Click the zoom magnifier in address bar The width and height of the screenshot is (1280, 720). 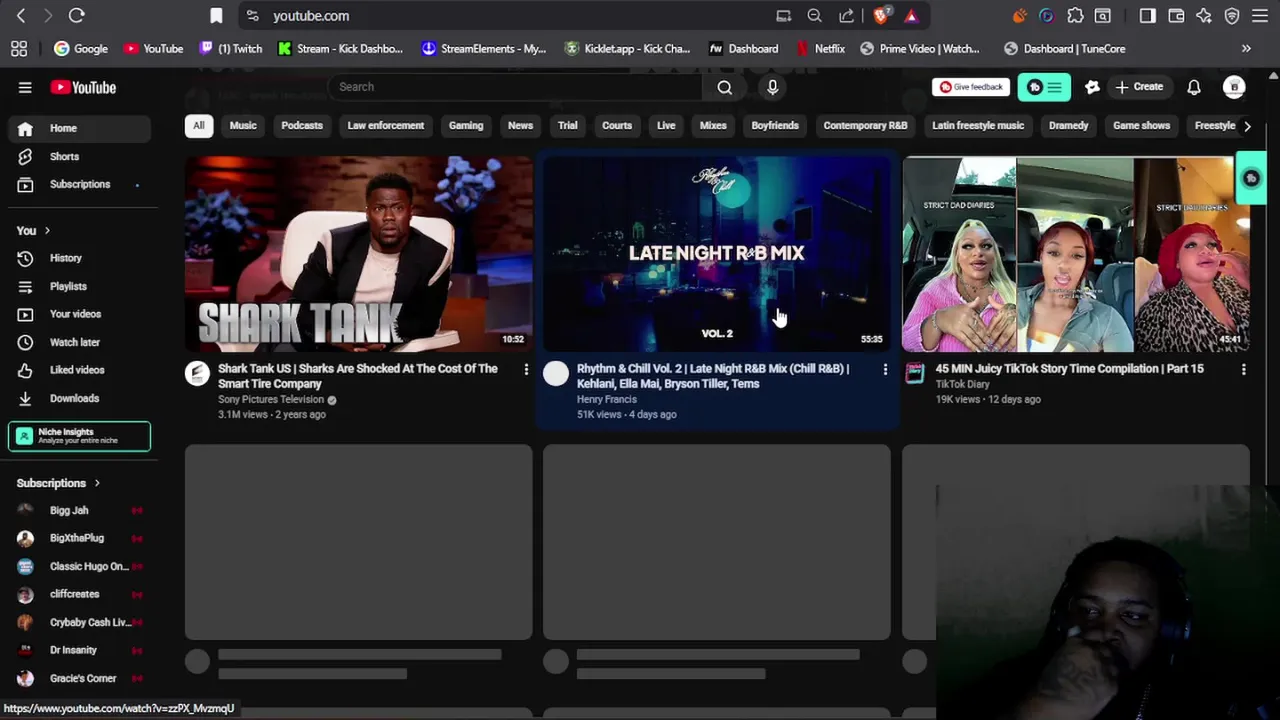tap(814, 15)
